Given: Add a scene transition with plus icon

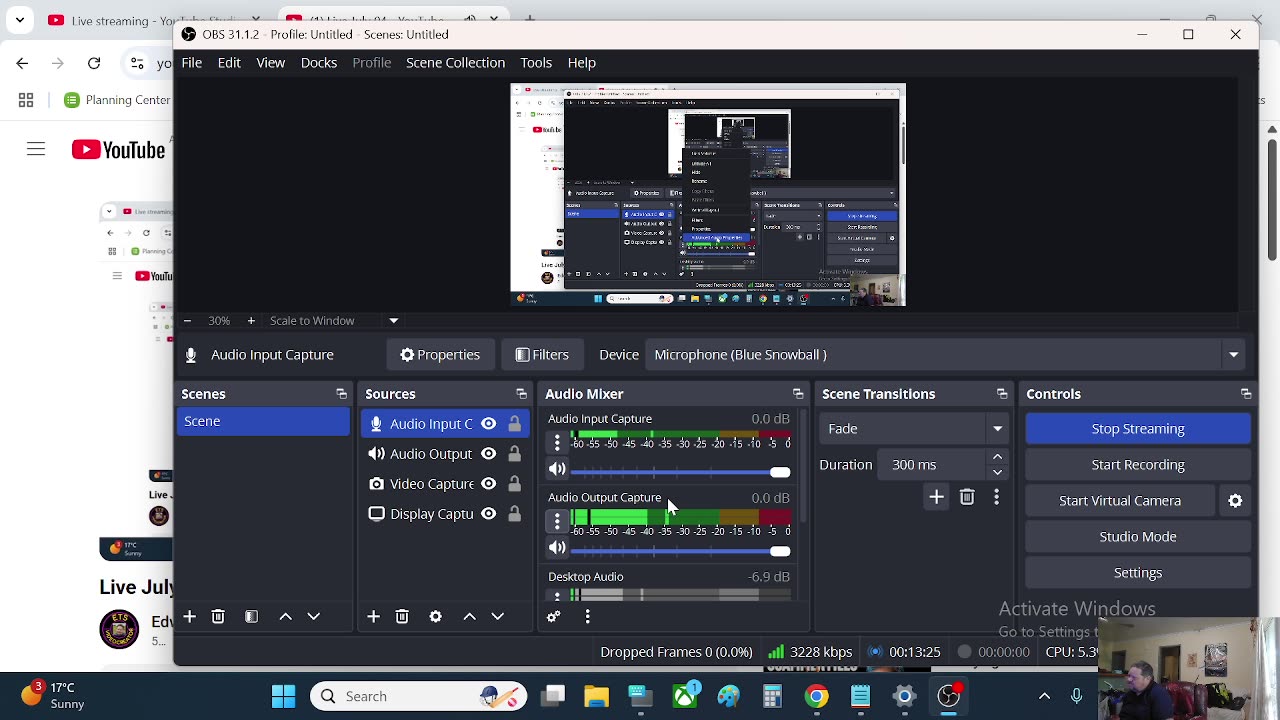Looking at the screenshot, I should [x=936, y=497].
